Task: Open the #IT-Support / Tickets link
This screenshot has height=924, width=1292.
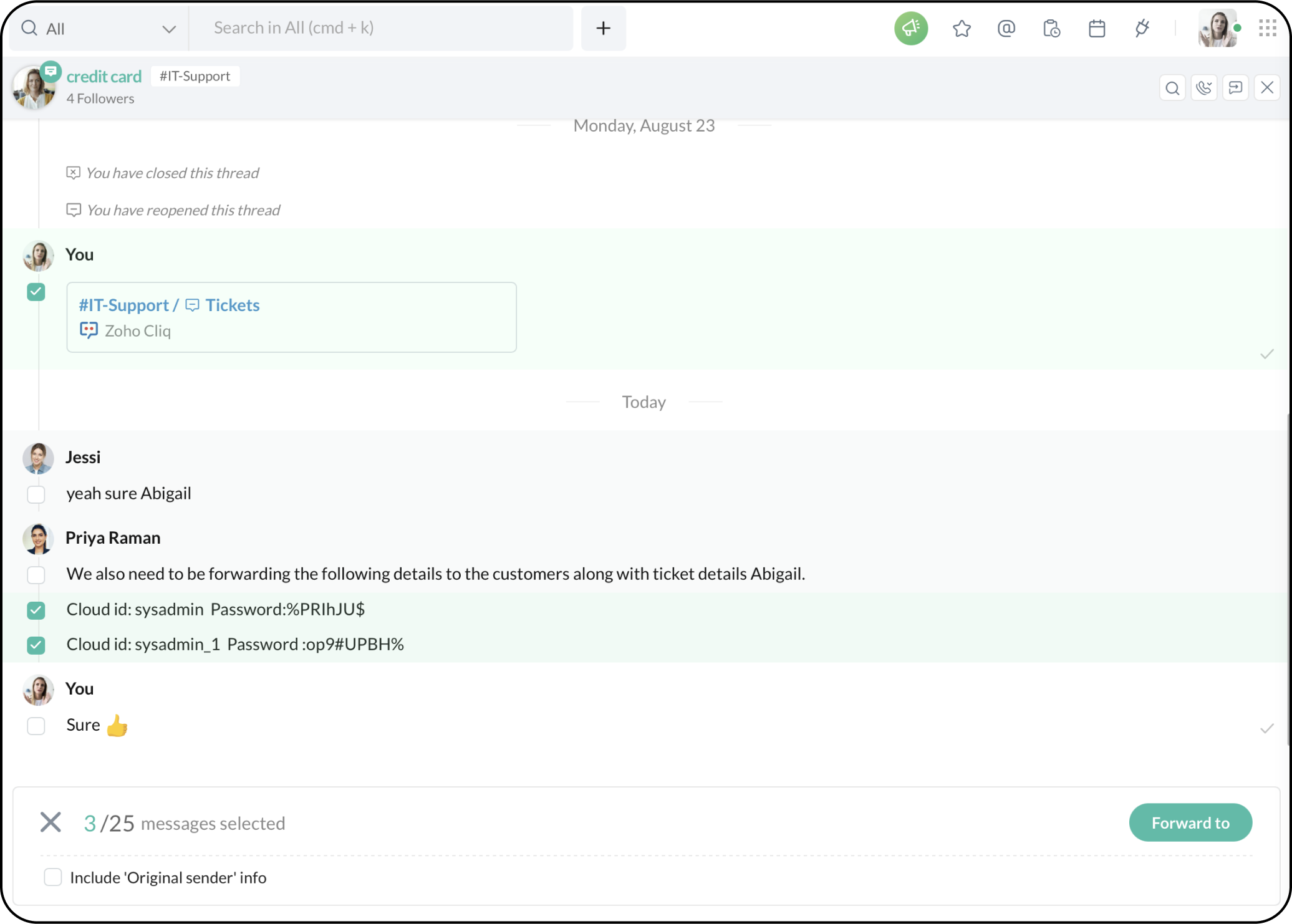Action: click(x=169, y=305)
